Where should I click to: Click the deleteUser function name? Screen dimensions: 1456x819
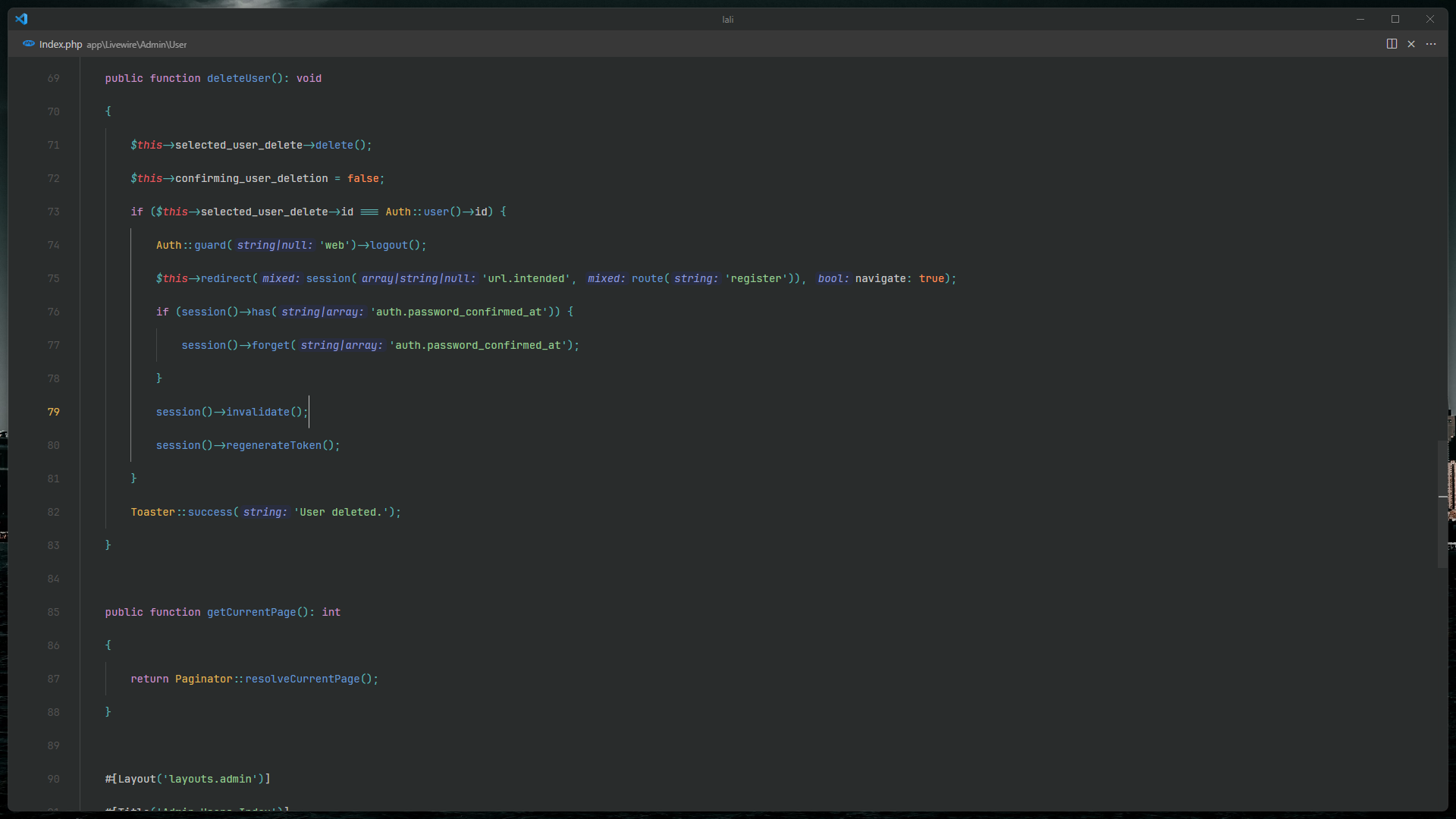[238, 78]
